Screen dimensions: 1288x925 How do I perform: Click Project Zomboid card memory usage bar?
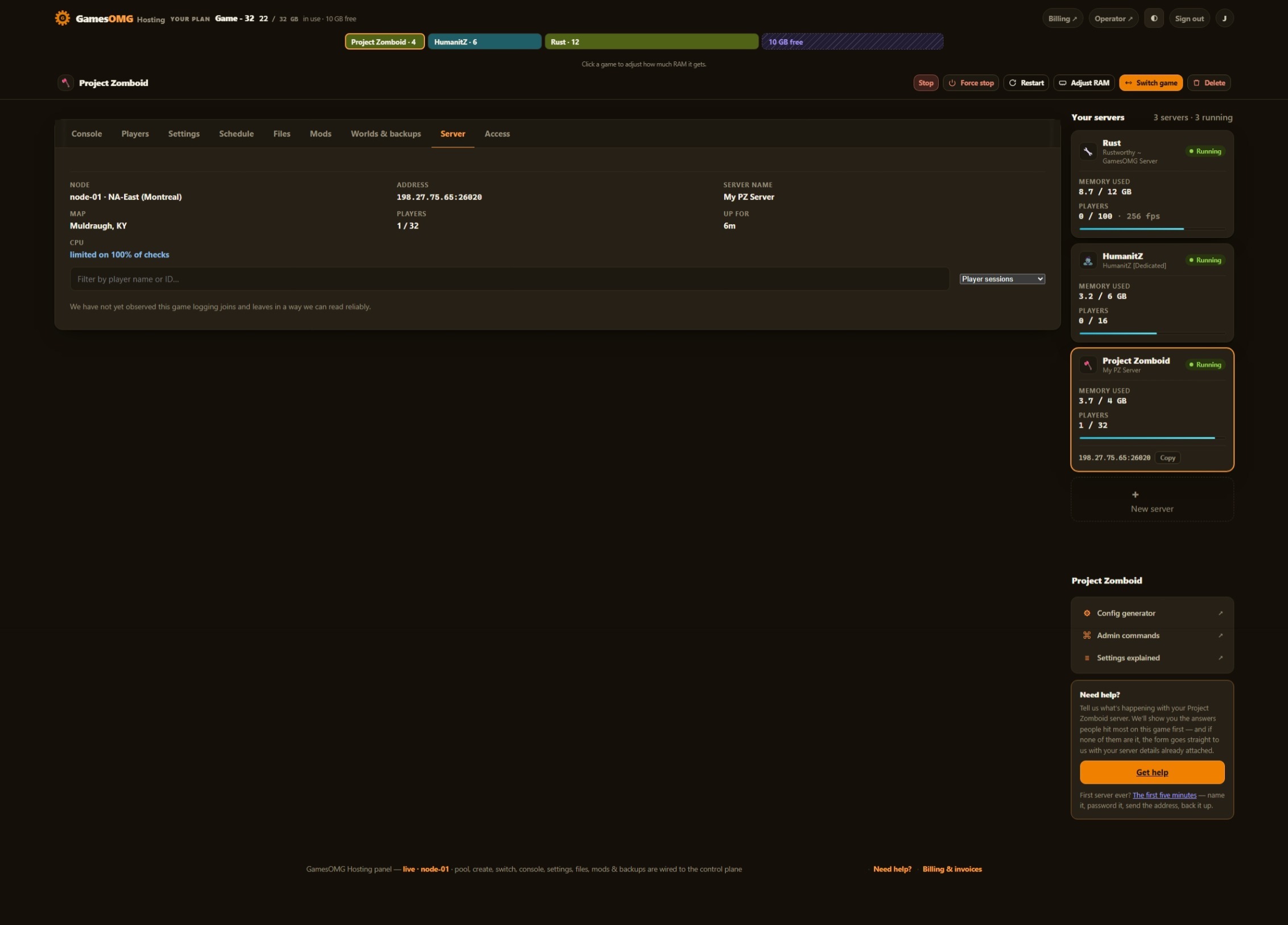pyautogui.click(x=1152, y=438)
